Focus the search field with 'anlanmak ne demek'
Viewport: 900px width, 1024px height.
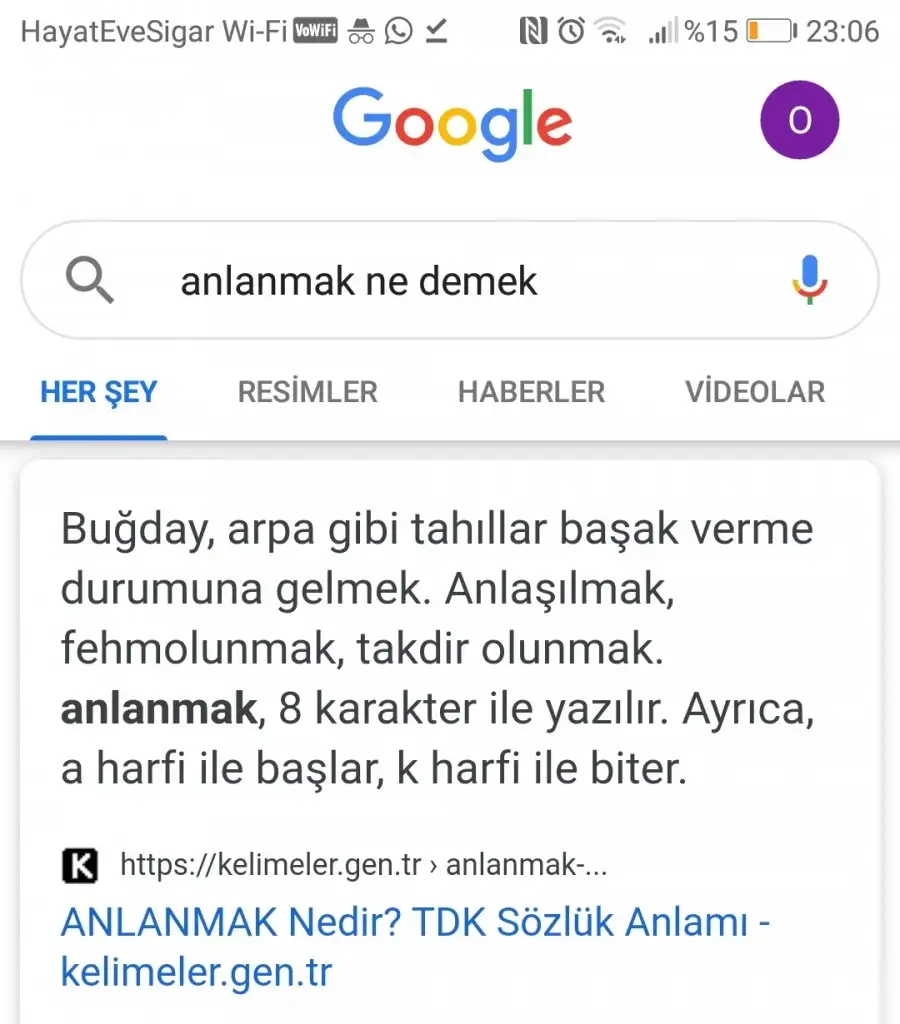450,280
